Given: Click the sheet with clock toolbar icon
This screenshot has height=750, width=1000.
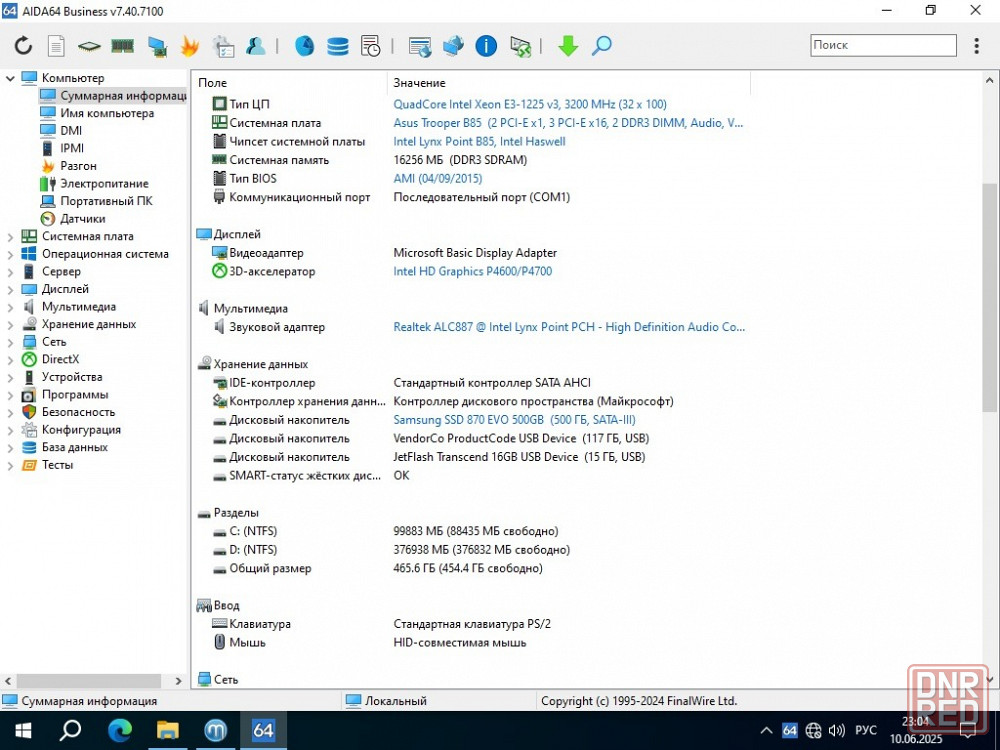Looking at the screenshot, I should click(371, 45).
